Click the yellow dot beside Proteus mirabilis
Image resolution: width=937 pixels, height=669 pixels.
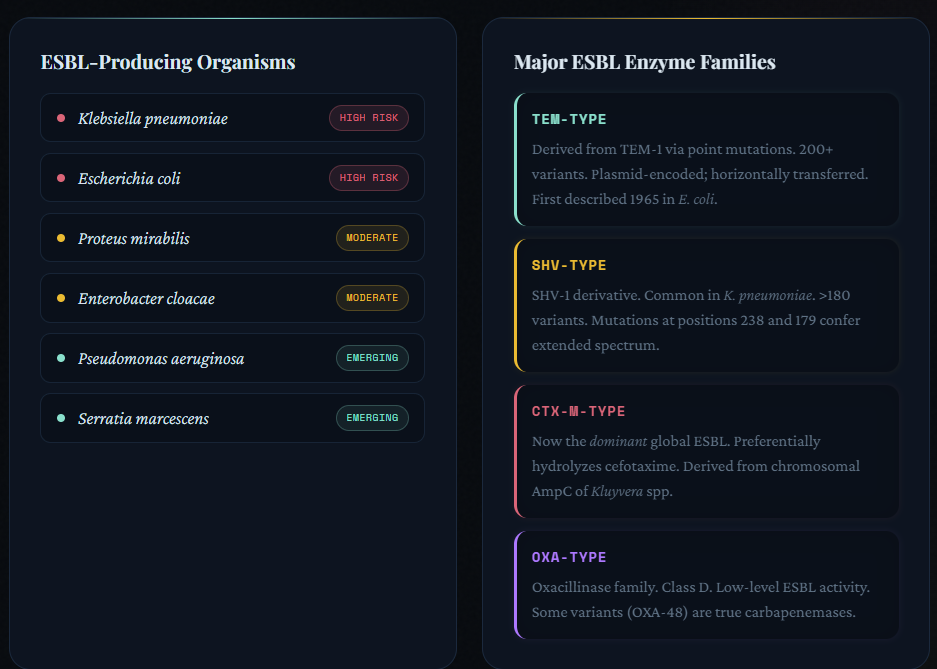click(61, 238)
